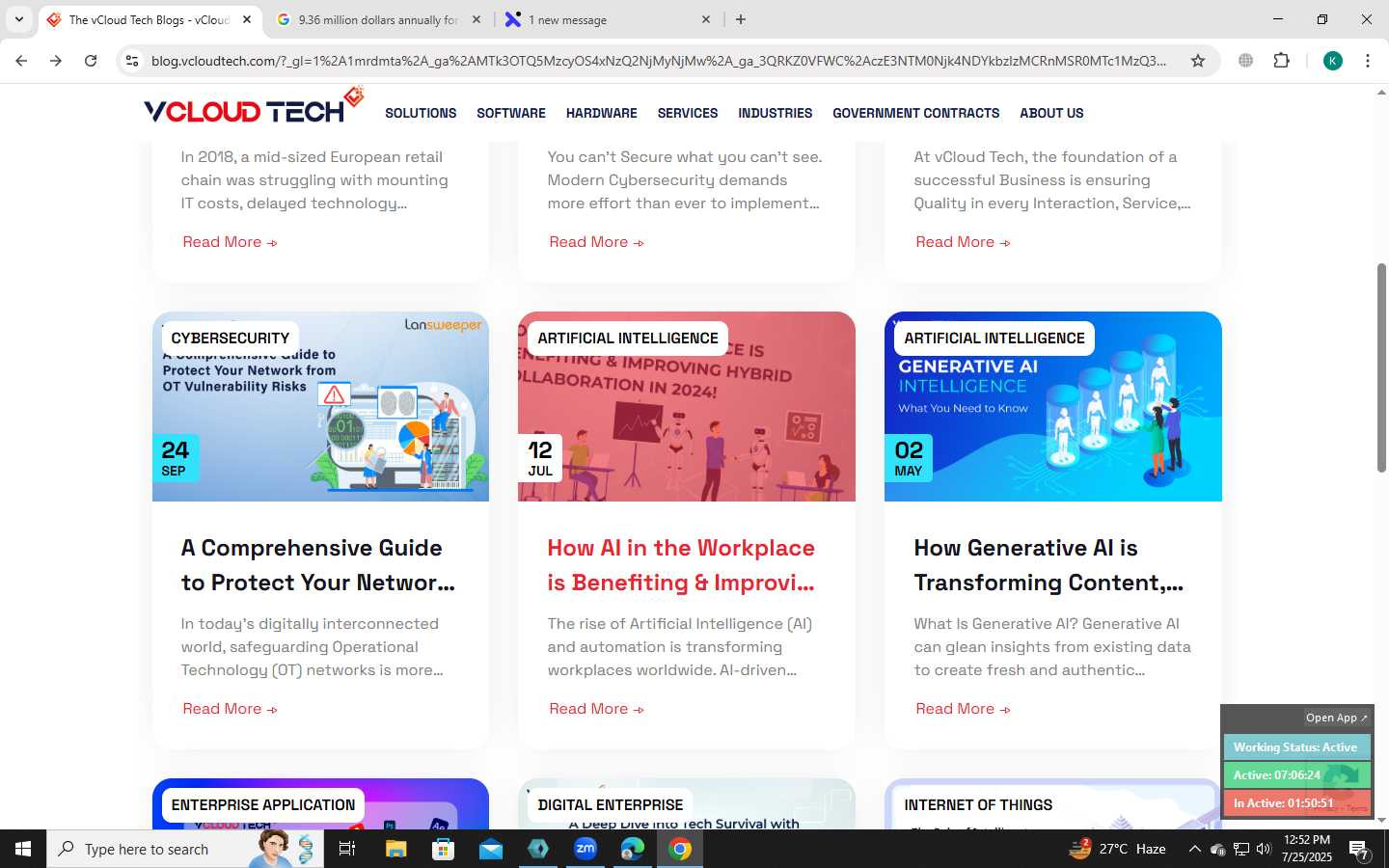1389x868 pixels.
Task: Click the address bar URL field
Action: [x=658, y=61]
